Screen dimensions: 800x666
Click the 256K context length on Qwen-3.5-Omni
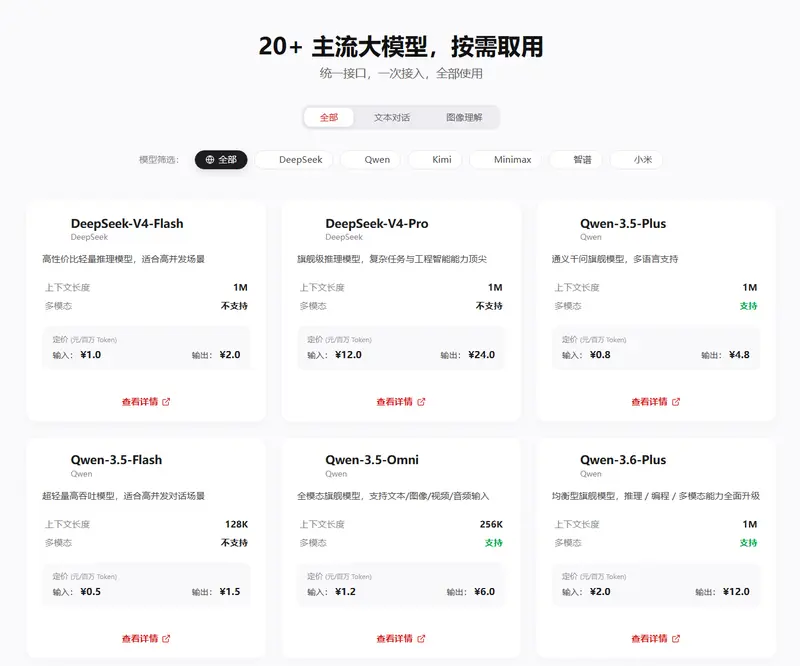click(491, 524)
